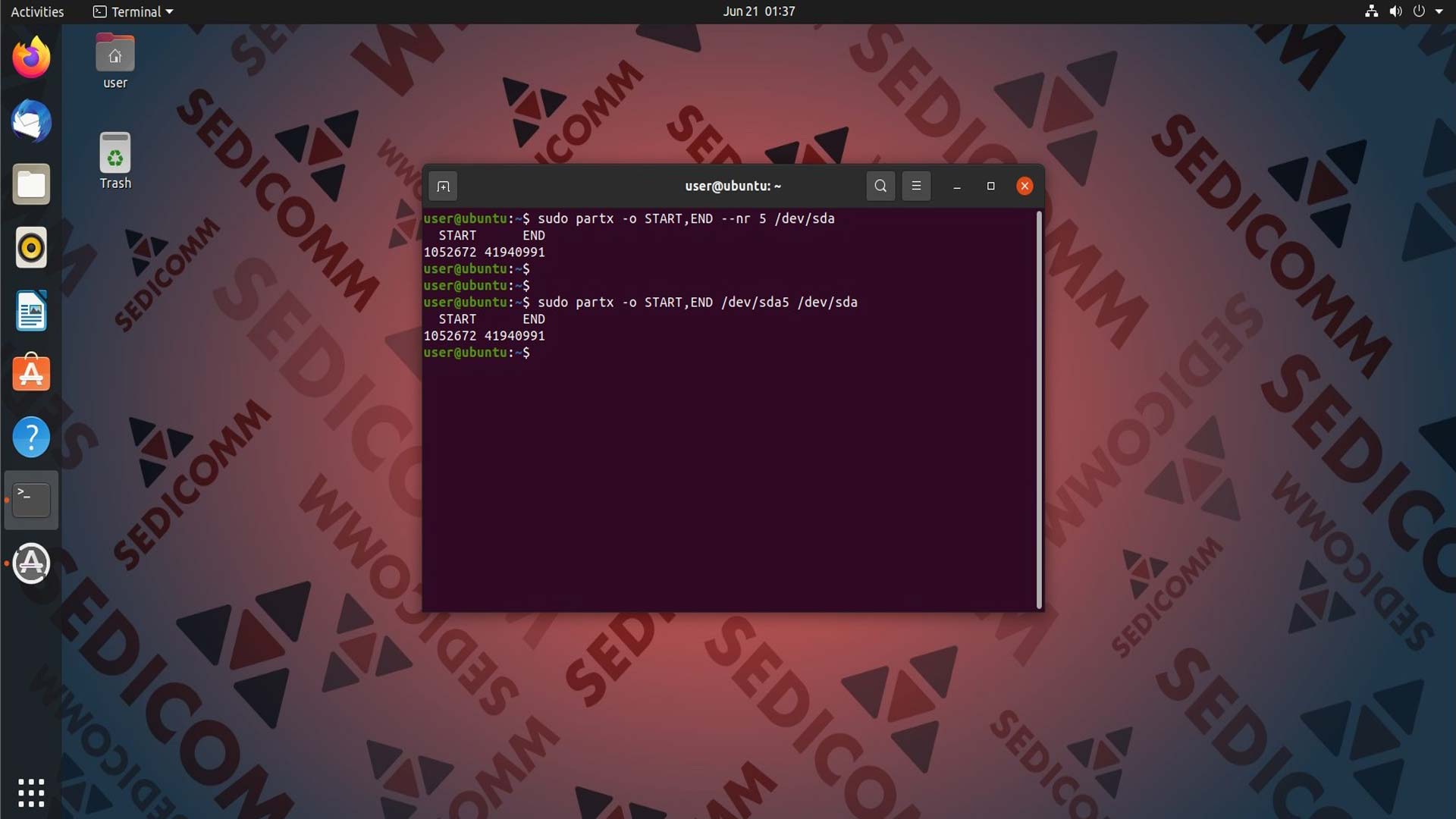The height and width of the screenshot is (819, 1456).
Task: Select the Terminal icon in the dock
Action: 31,500
